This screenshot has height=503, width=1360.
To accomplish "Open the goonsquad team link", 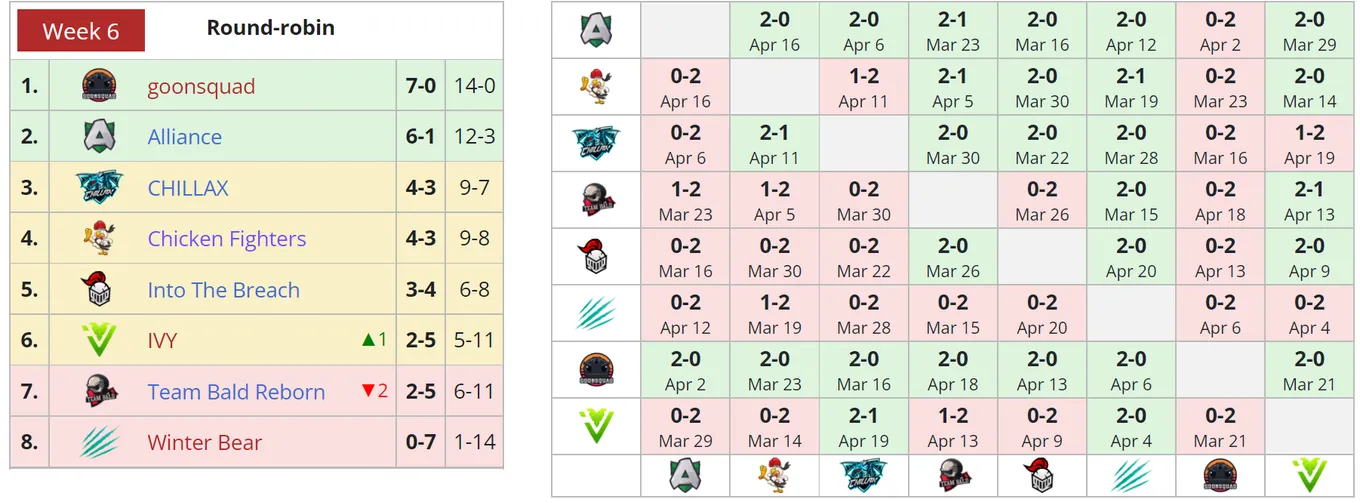I will pyautogui.click(x=201, y=86).
